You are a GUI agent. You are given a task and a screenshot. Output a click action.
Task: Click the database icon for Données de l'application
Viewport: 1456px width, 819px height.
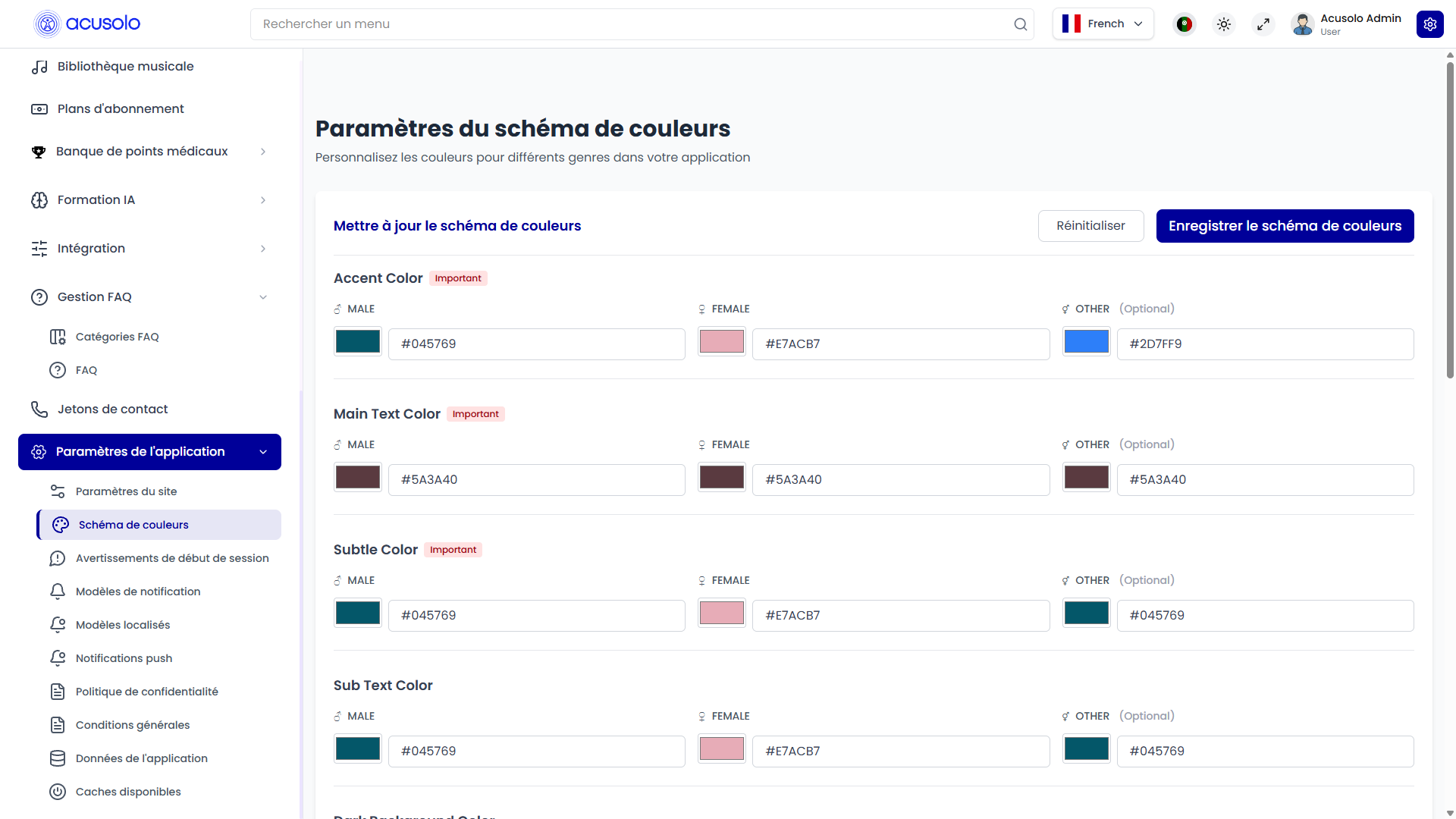click(58, 758)
